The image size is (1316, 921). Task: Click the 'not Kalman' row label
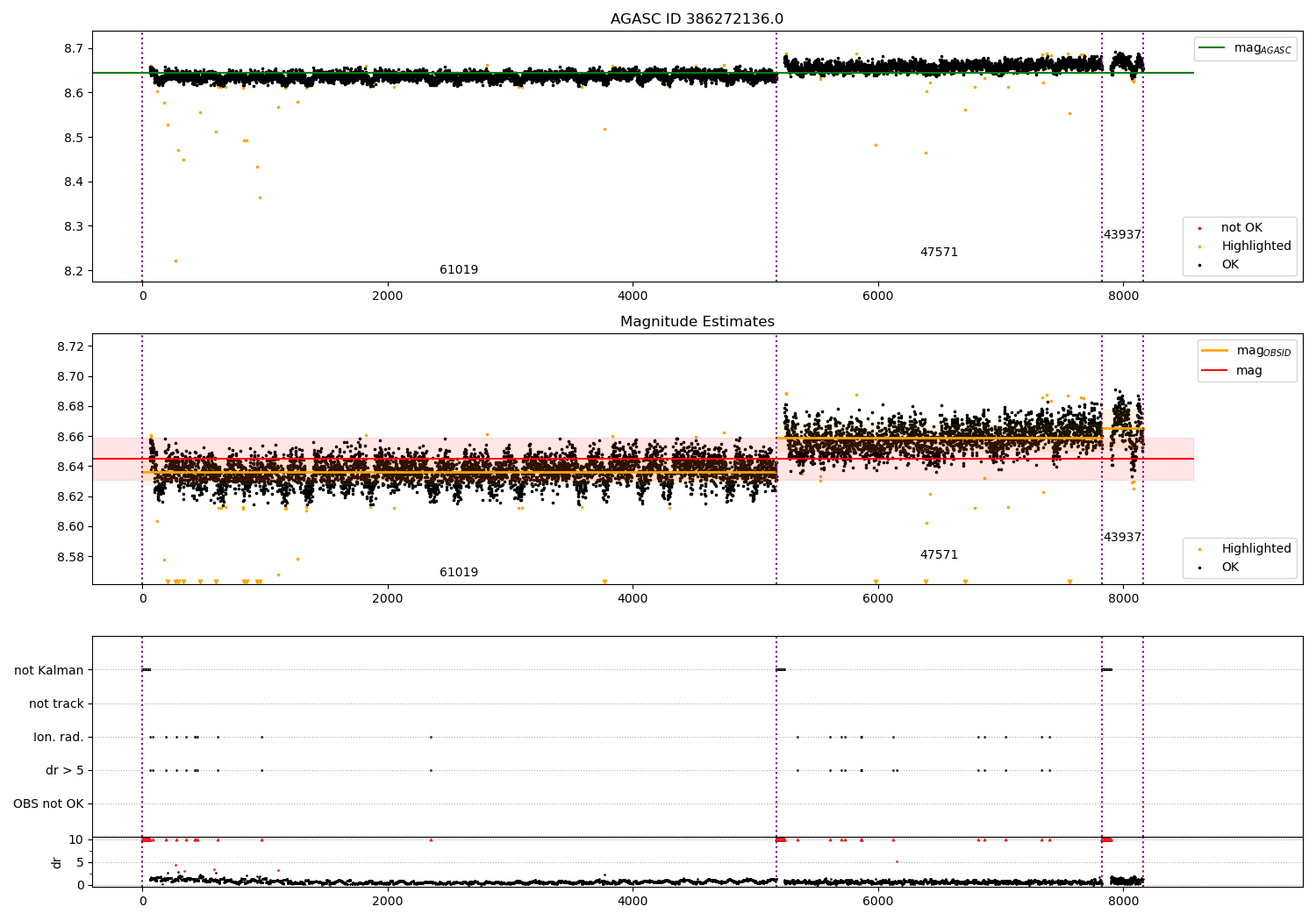click(49, 671)
